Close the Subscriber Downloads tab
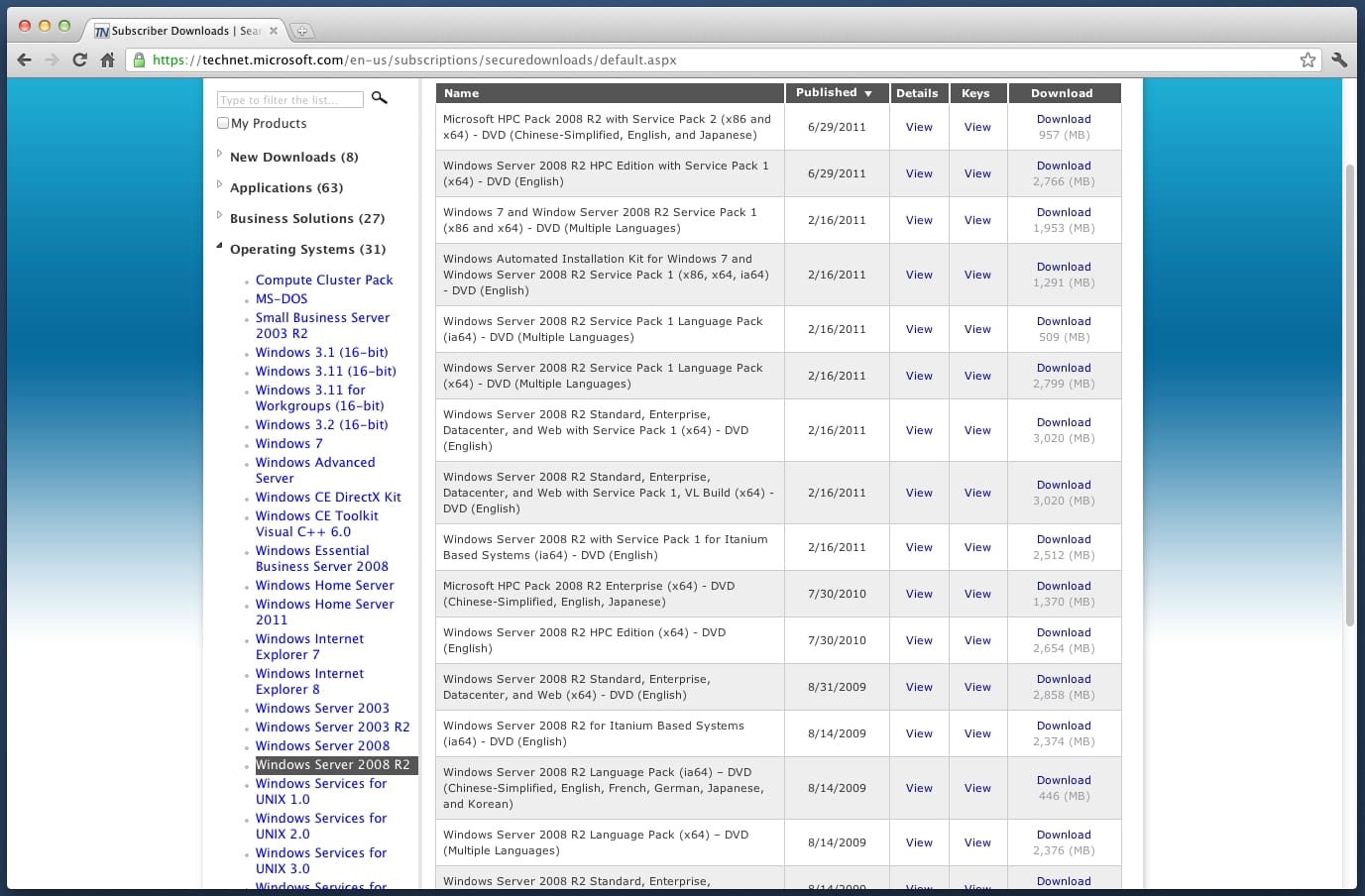 click(274, 31)
